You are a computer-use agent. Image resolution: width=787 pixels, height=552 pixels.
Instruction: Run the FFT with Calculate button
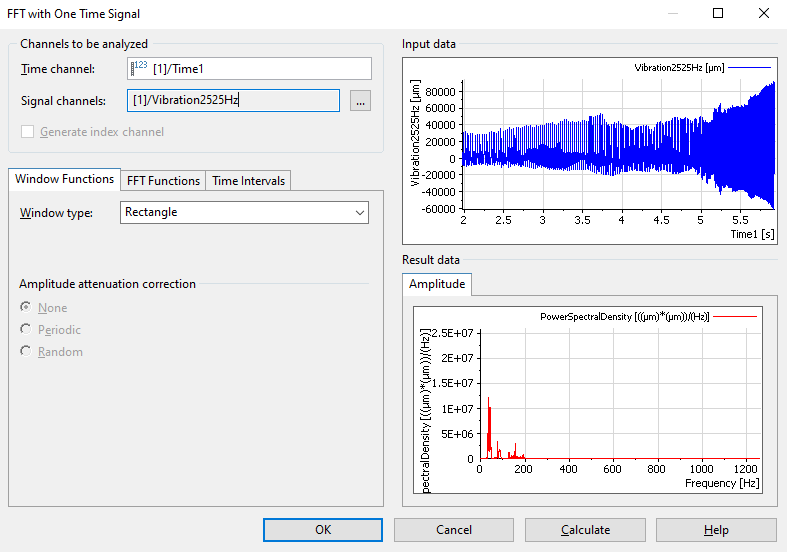coord(585,530)
